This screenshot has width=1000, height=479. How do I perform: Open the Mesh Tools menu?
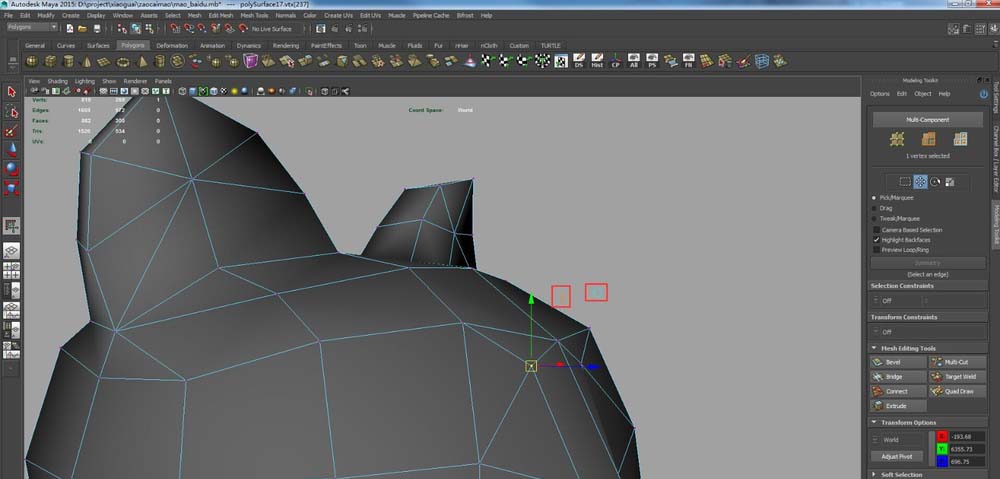[x=254, y=15]
